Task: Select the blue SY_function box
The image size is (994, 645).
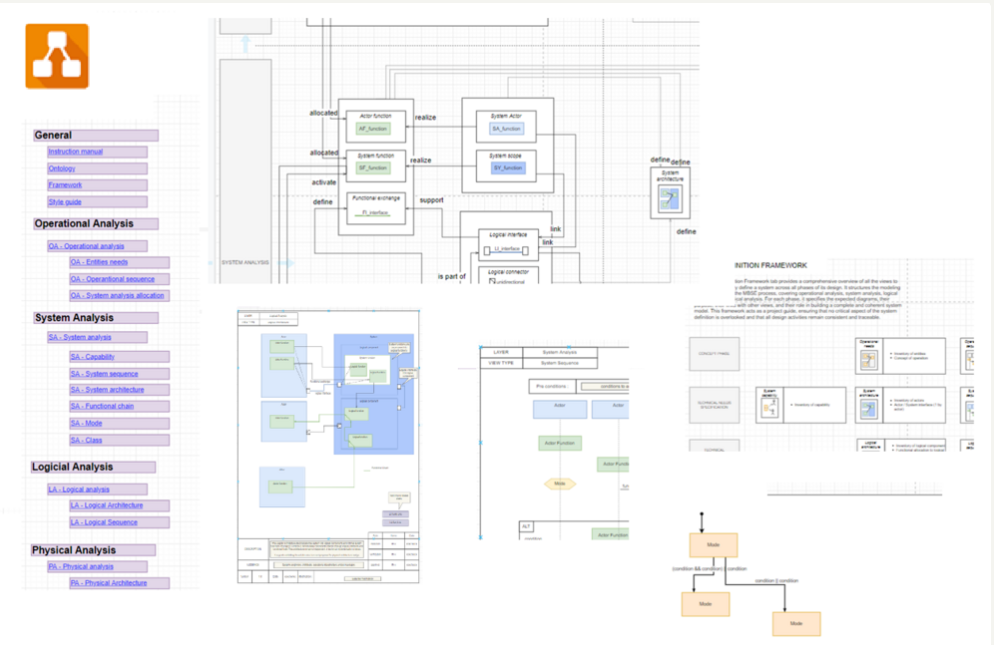Action: pyautogui.click(x=508, y=168)
